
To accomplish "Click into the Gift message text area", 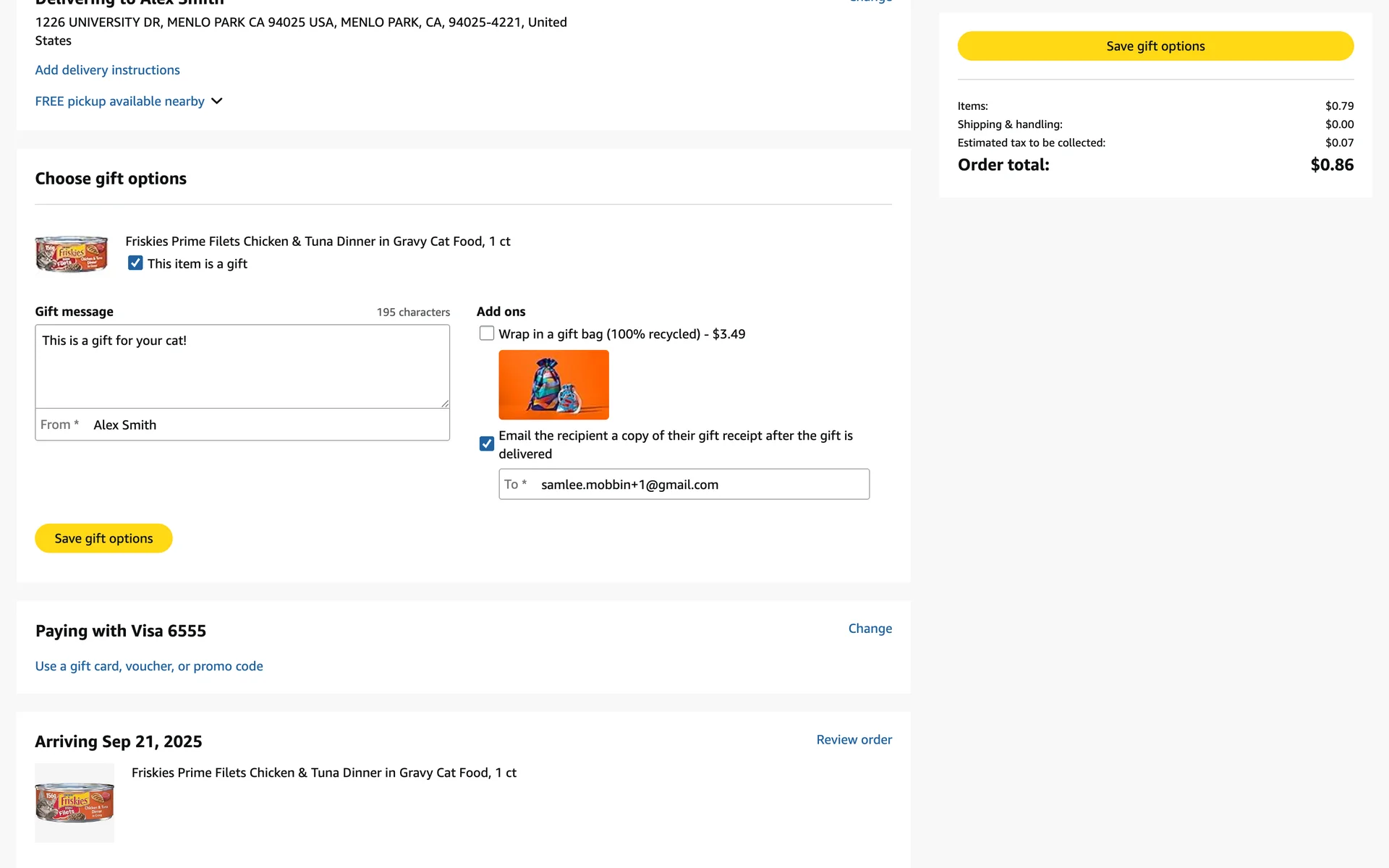I will tap(242, 366).
